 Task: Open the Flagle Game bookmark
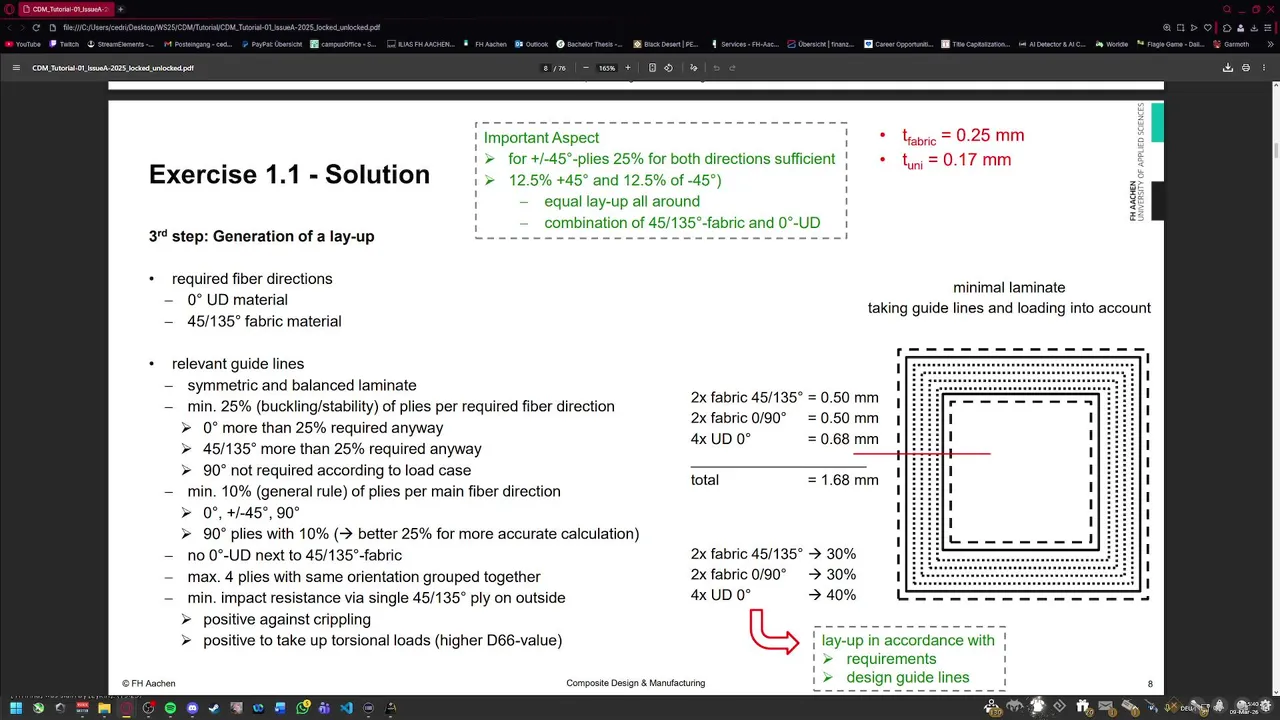pos(1171,44)
